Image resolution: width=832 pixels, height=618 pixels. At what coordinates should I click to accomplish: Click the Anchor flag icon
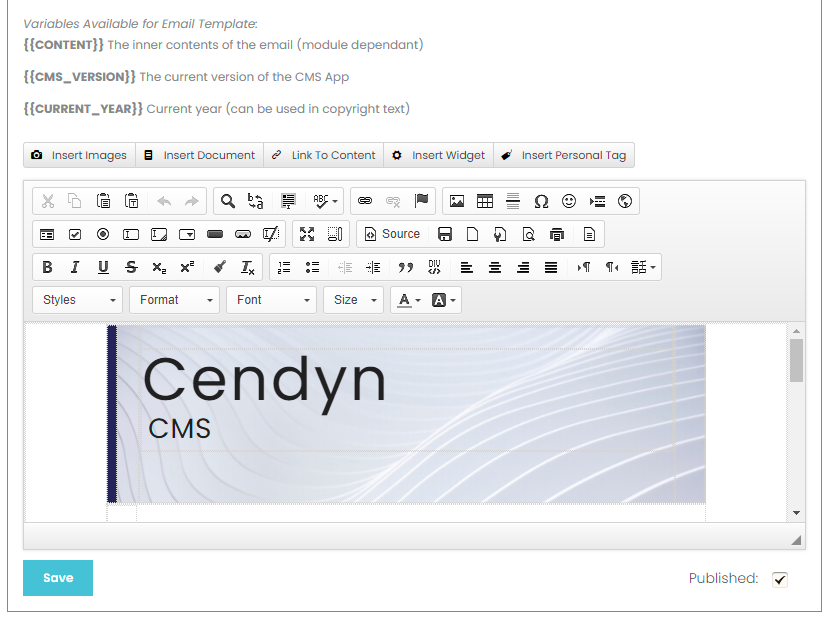point(421,201)
